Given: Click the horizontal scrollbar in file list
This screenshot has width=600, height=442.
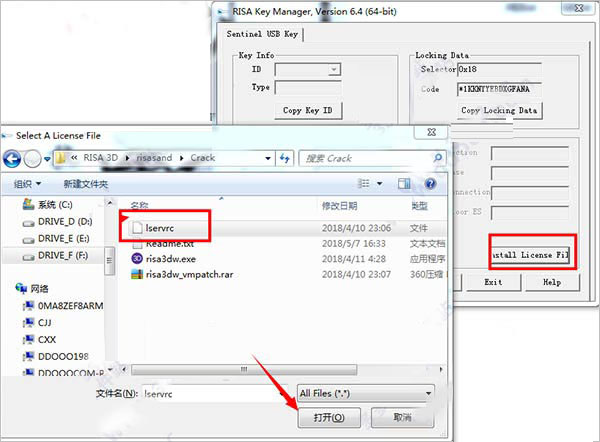Looking at the screenshot, I should point(244,370).
